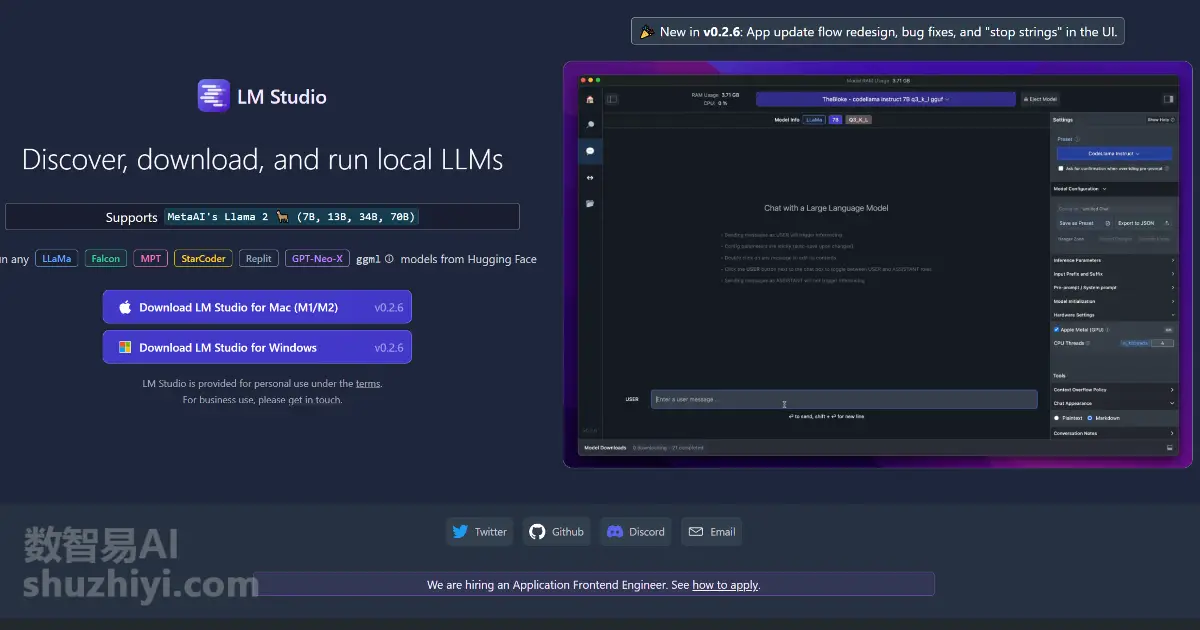The image size is (1200, 630).
Task: Click the Export to JSON button
Action: click(x=1143, y=223)
